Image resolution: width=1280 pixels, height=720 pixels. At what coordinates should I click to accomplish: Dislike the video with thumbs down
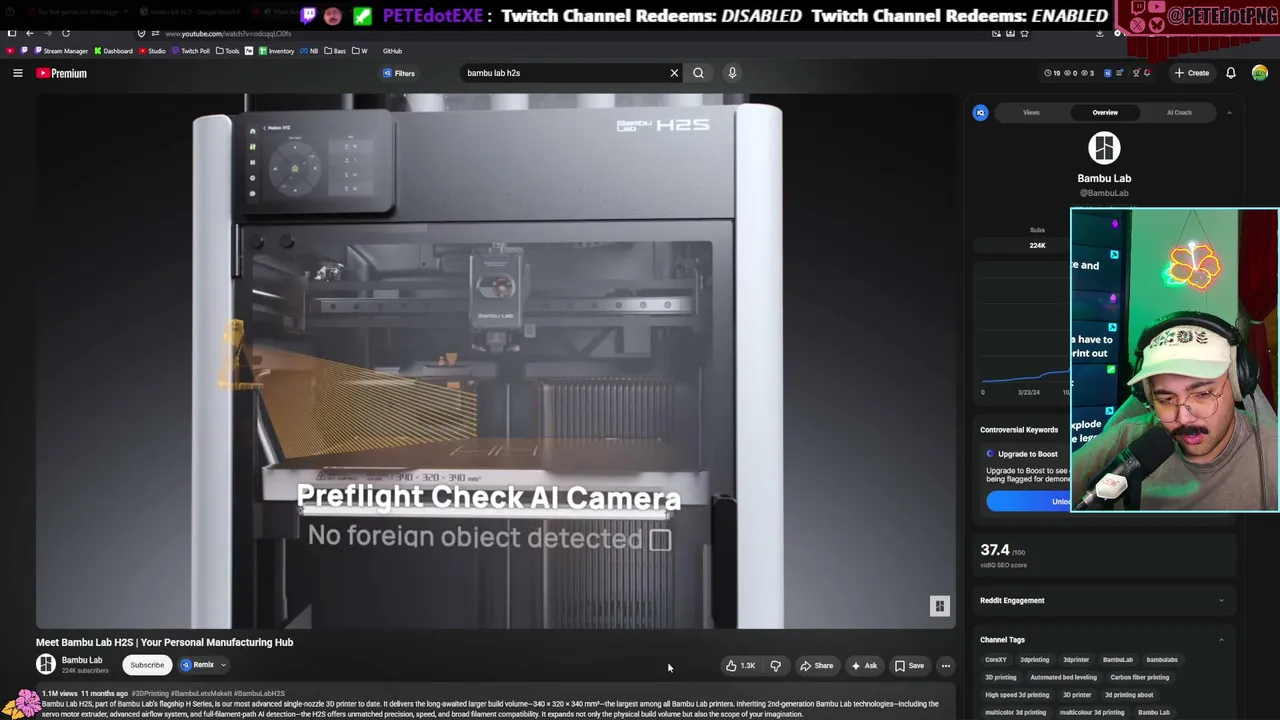(775, 666)
